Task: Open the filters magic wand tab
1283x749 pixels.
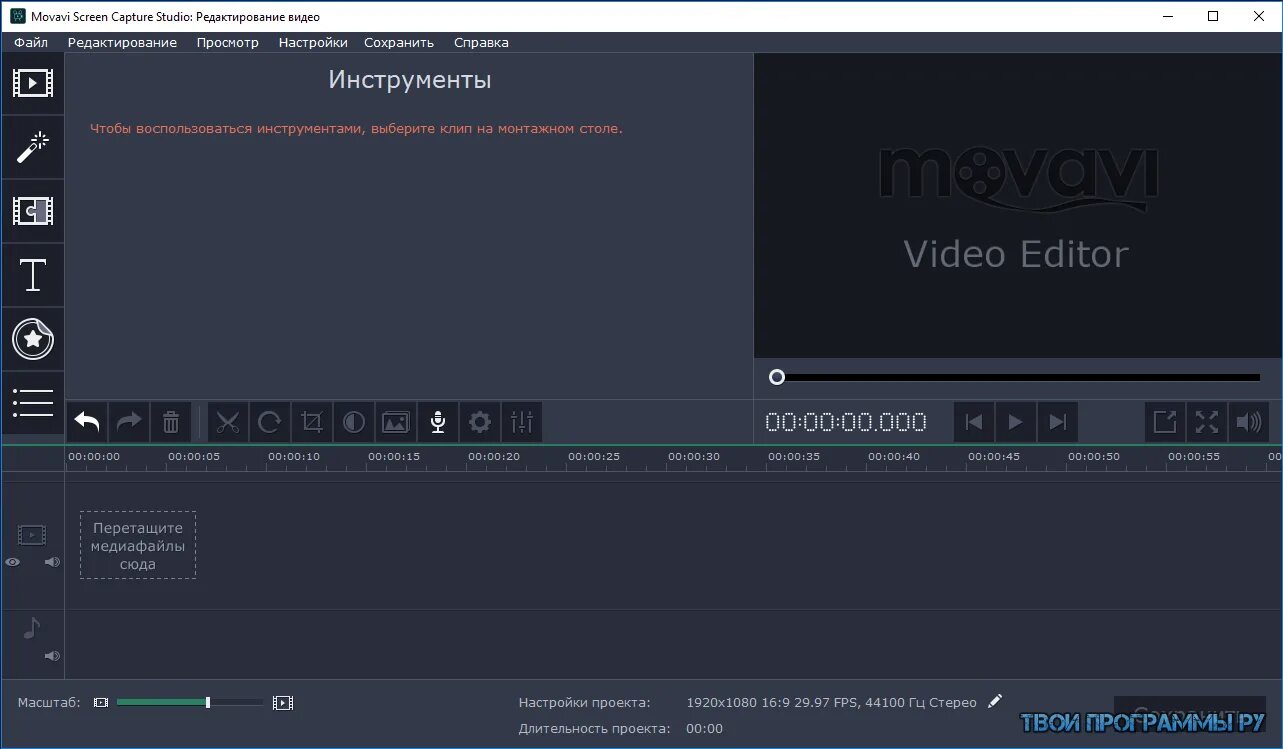Action: pyautogui.click(x=32, y=148)
